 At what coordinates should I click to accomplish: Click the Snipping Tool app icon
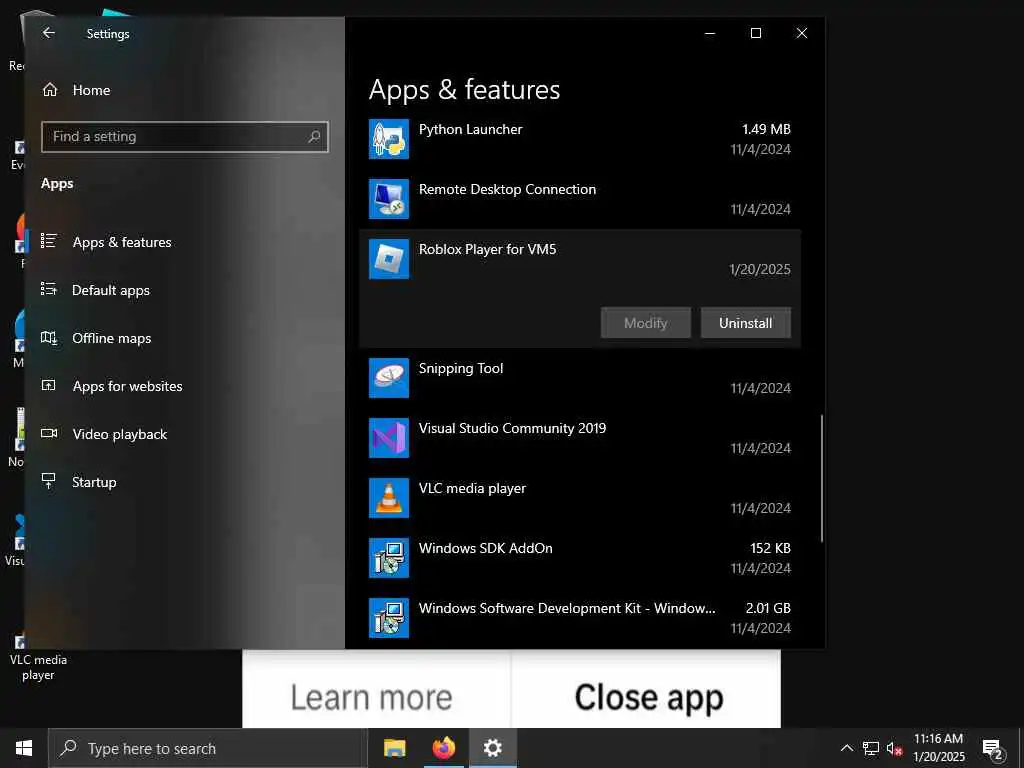pos(389,378)
